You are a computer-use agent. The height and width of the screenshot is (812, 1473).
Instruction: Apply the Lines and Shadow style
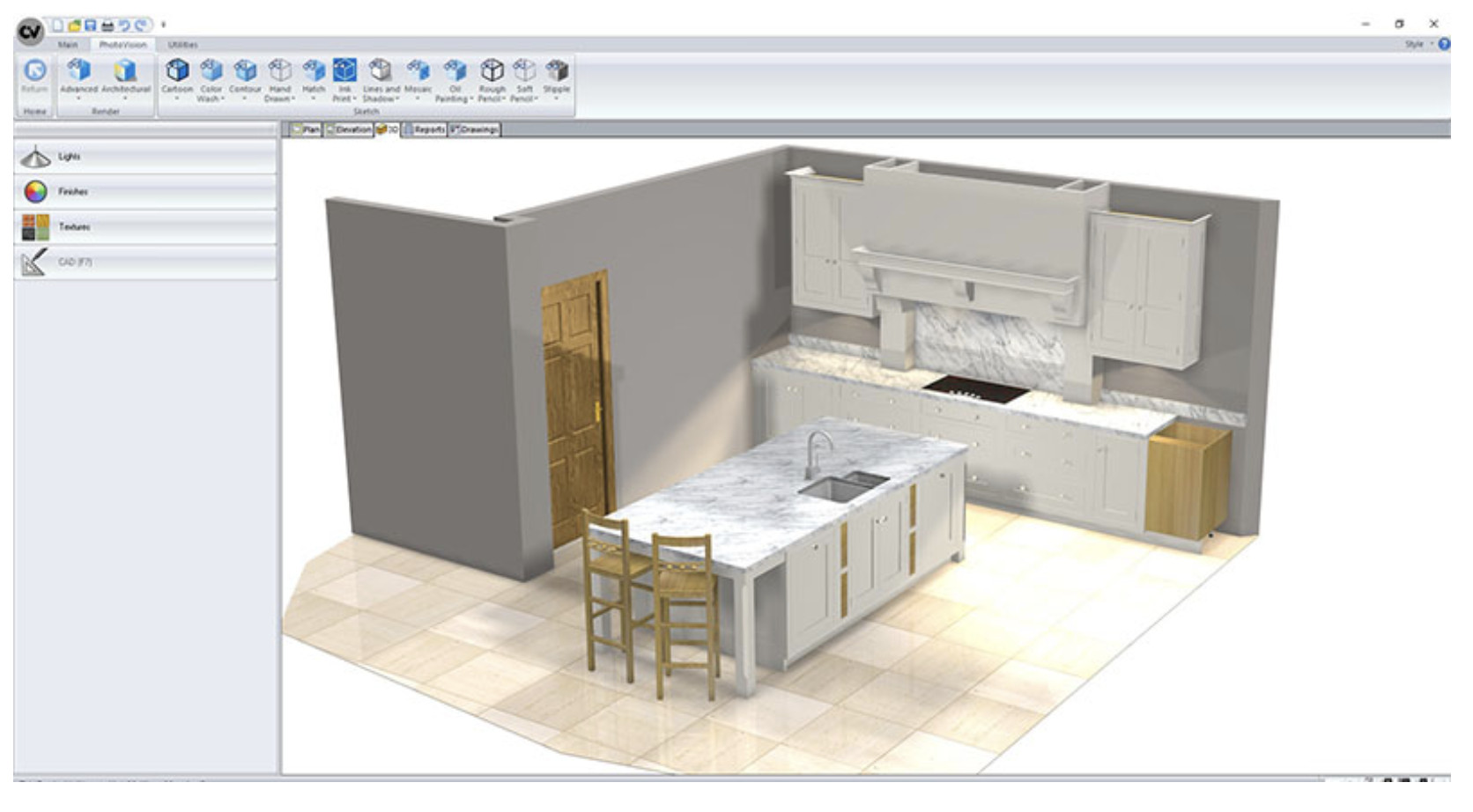[381, 79]
